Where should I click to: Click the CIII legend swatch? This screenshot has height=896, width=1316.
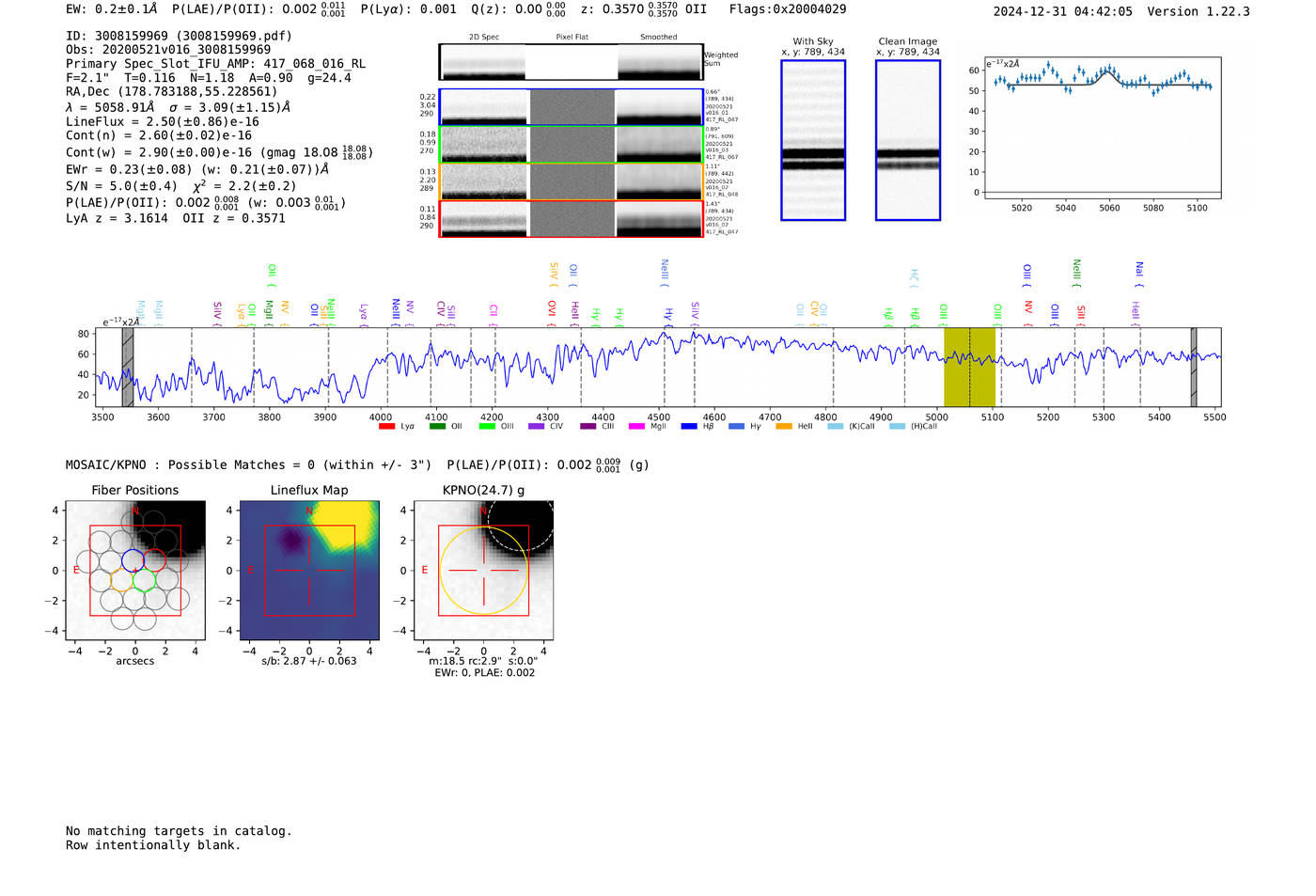(588, 427)
